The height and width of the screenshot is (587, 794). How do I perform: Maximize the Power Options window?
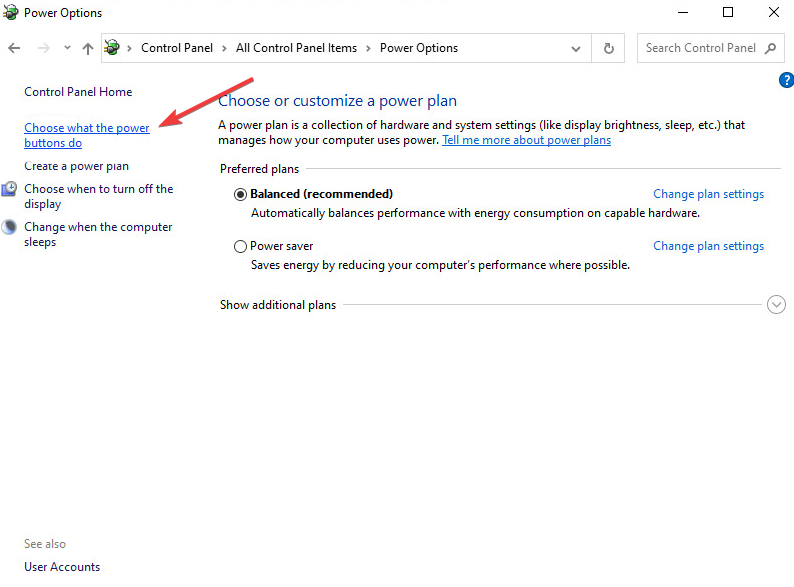(x=728, y=12)
